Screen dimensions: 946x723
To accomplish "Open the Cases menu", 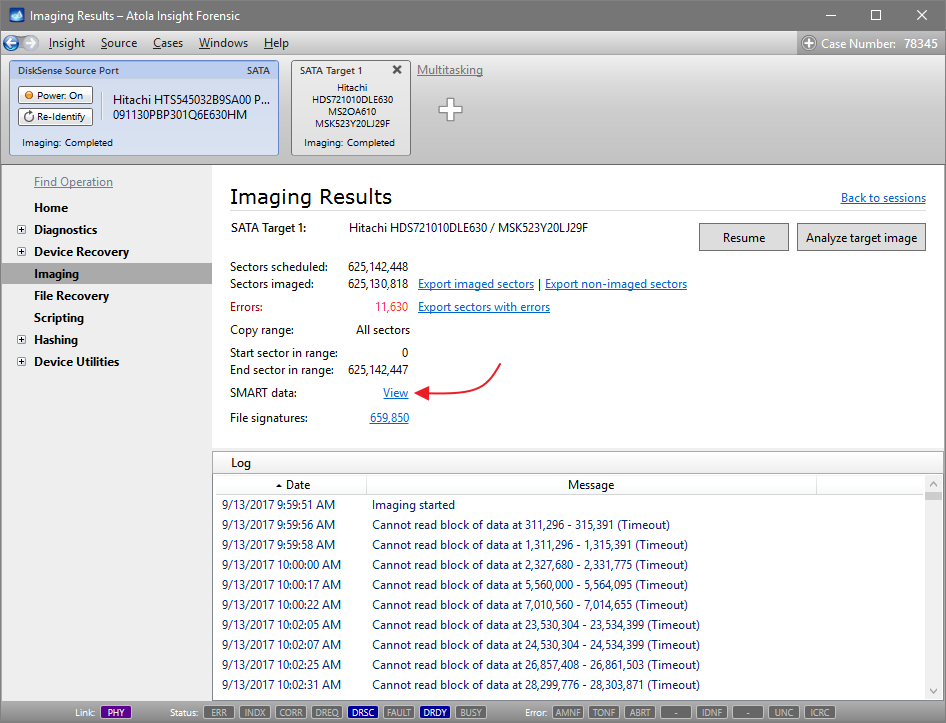I will point(168,43).
